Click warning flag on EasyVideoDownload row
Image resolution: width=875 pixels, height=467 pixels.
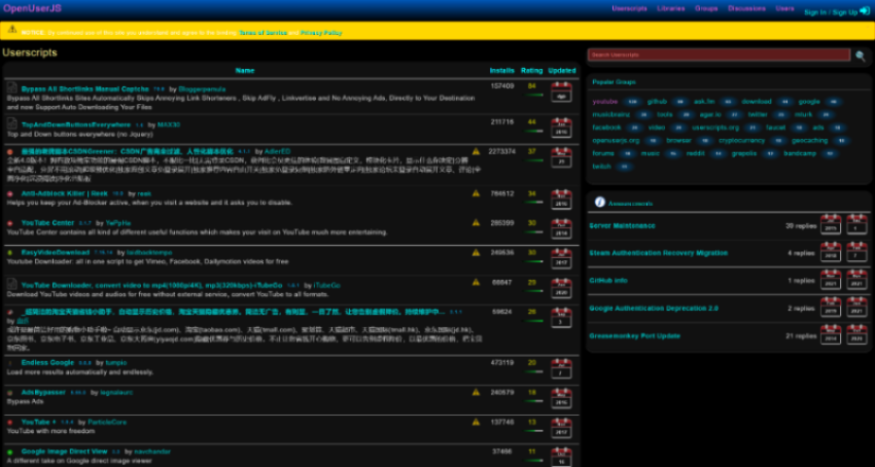pos(476,252)
